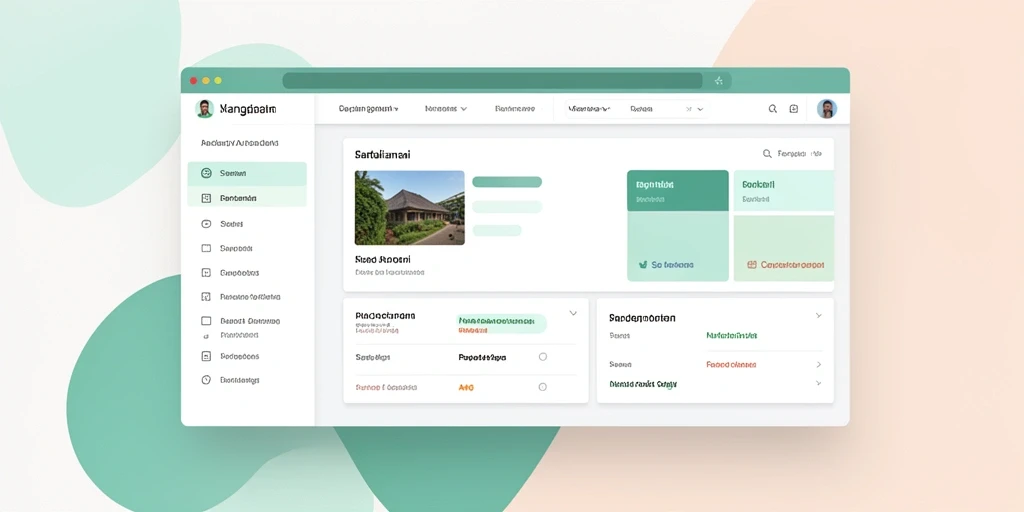The width and height of the screenshot is (1024, 512).
Task: Click the orange link text in lower-right tile
Action: tap(792, 264)
